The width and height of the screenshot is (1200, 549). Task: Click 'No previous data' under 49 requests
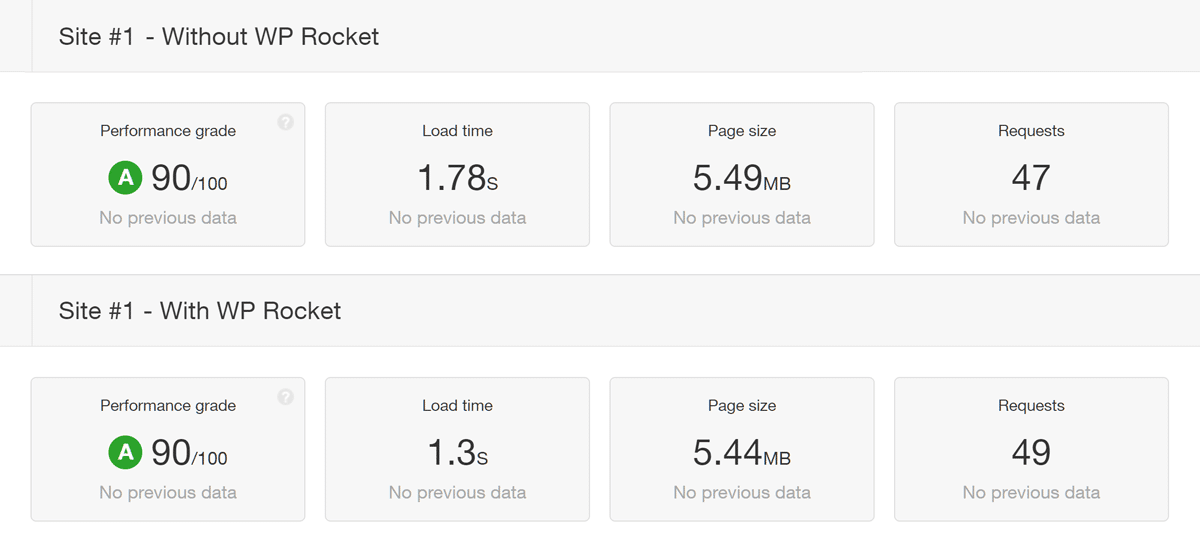(1031, 493)
